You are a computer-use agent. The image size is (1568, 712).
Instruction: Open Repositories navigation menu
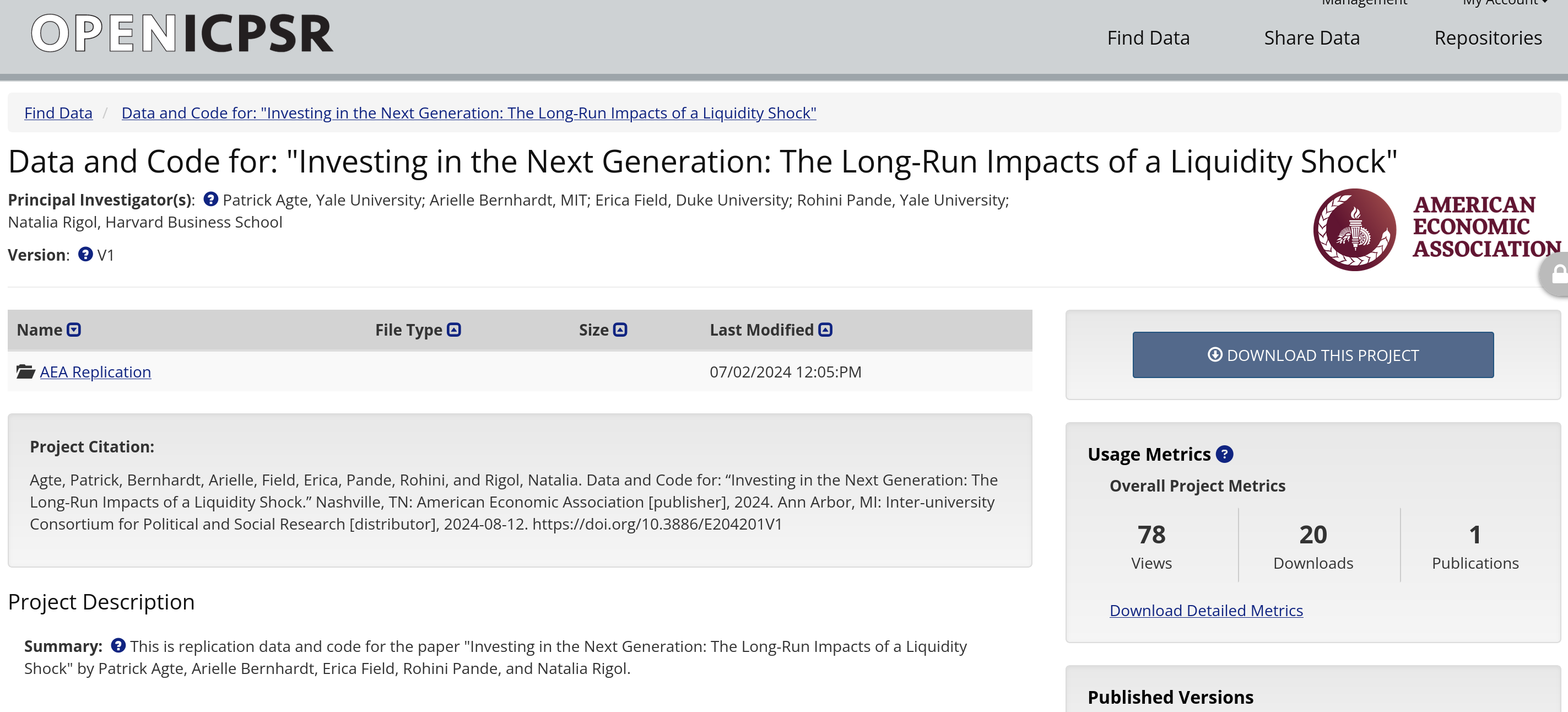pos(1488,38)
